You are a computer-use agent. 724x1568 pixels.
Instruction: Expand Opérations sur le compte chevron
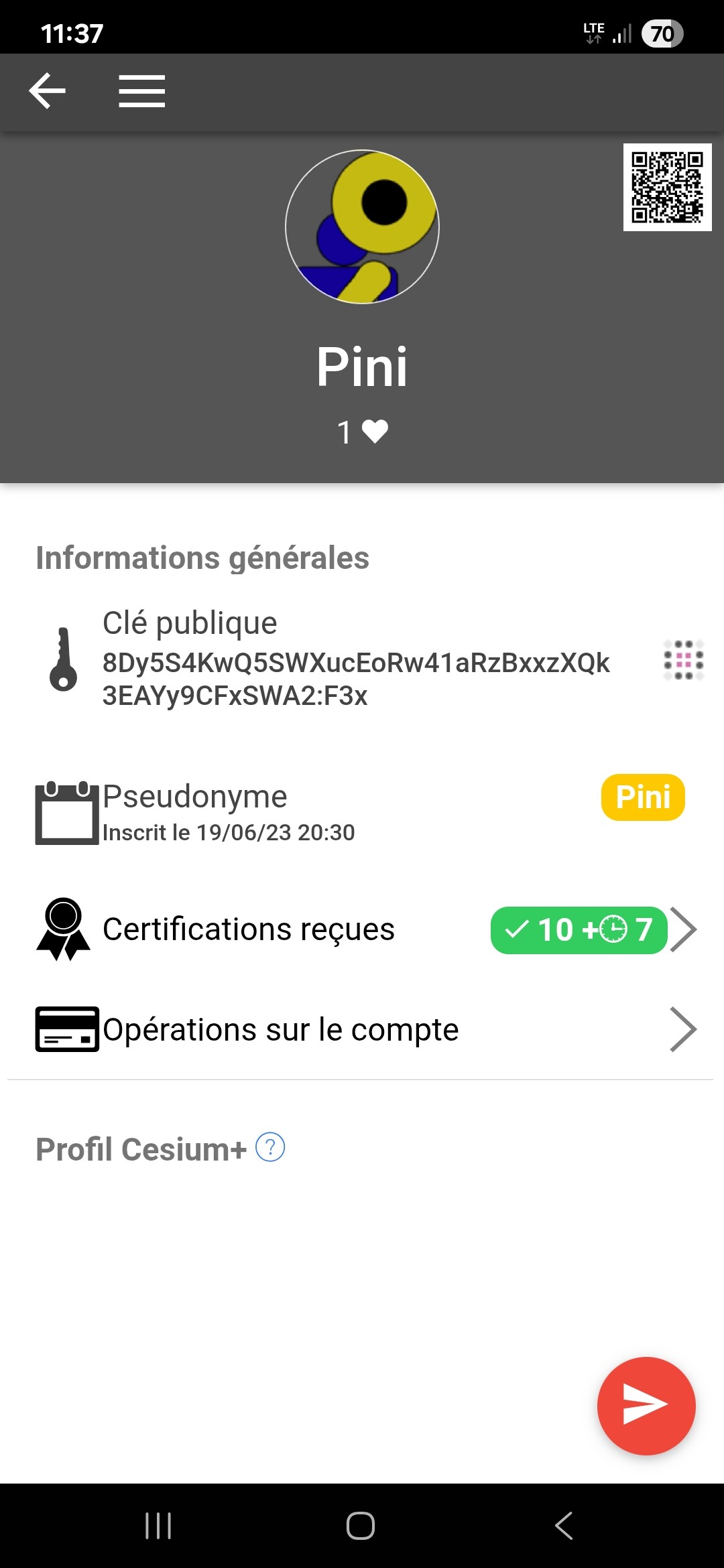(683, 1029)
